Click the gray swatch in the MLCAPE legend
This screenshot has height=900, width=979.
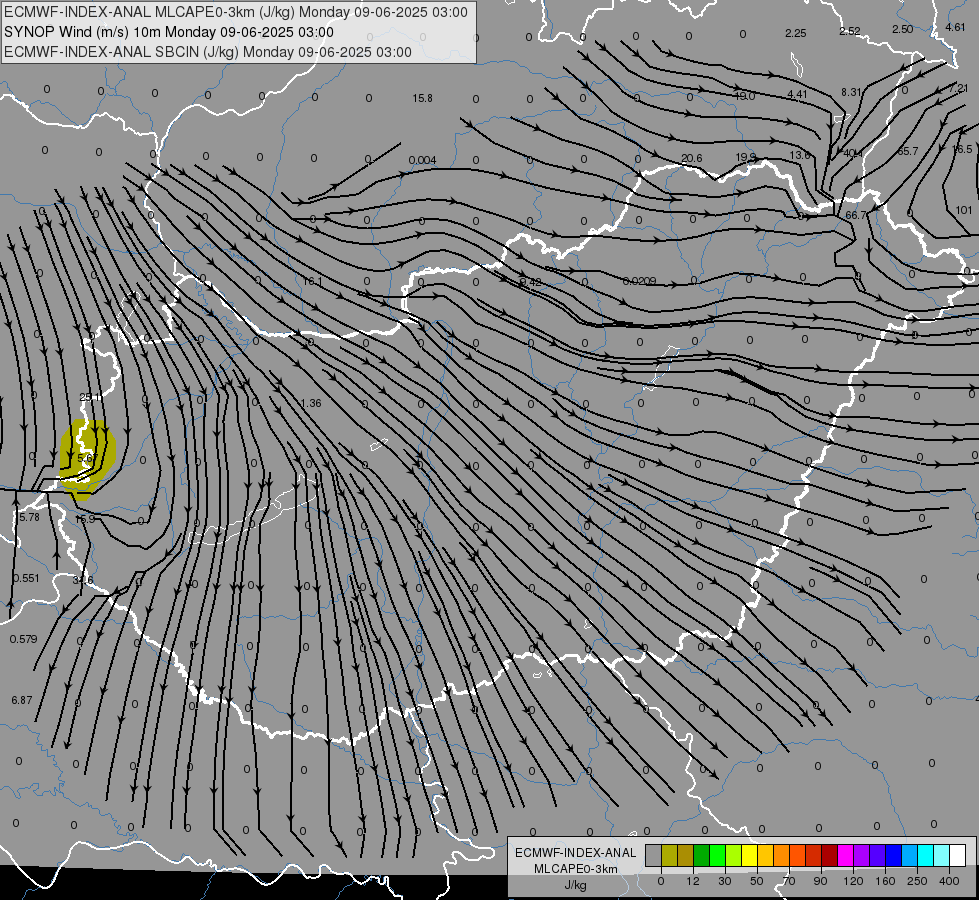[x=653, y=855]
